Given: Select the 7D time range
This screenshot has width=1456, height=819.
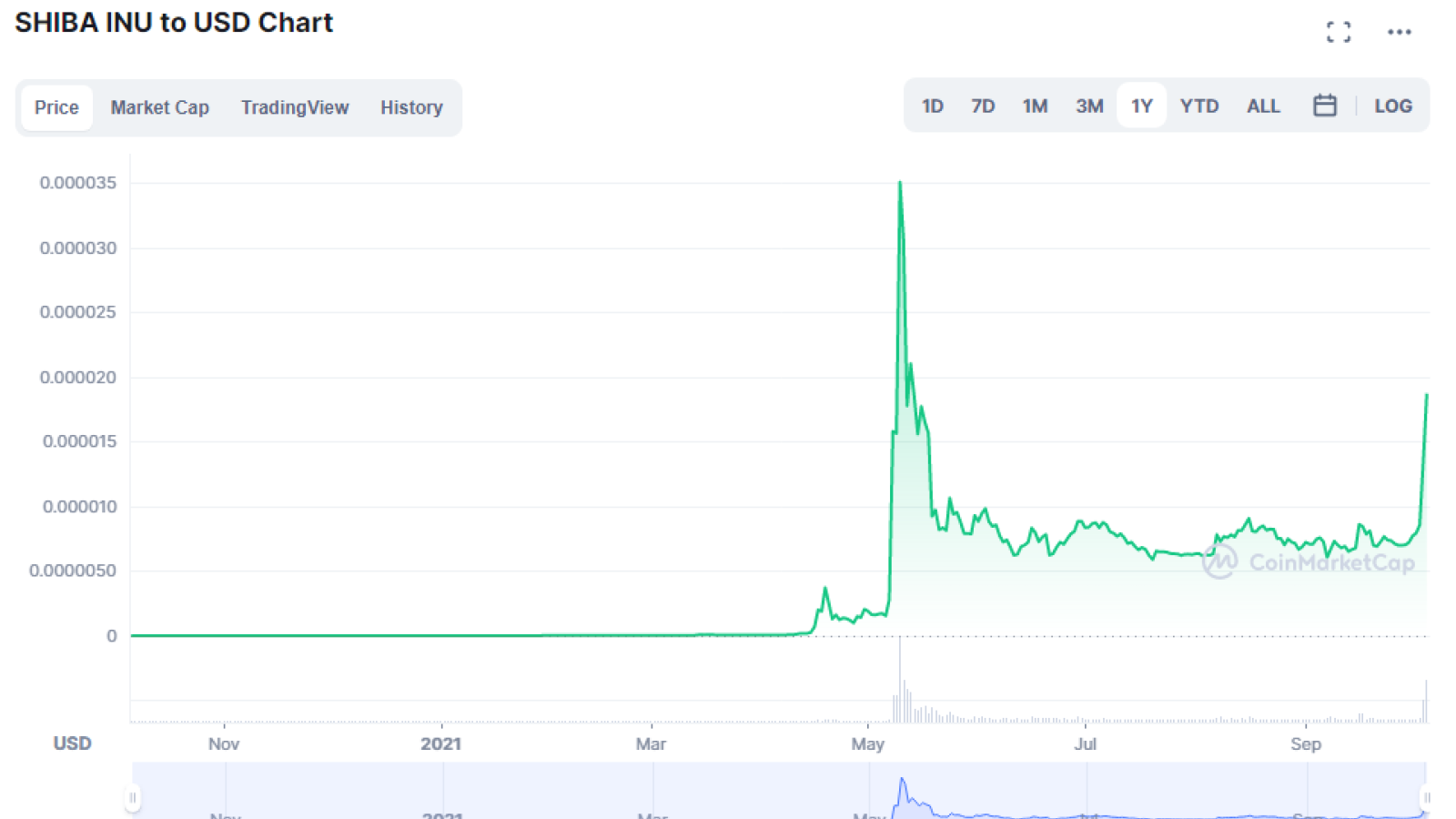Looking at the screenshot, I should [983, 106].
